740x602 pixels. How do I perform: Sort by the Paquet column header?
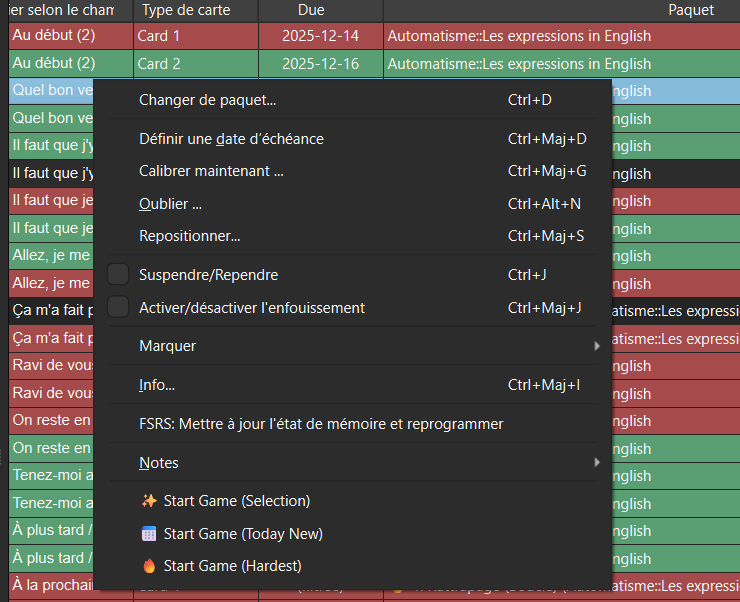coord(562,10)
